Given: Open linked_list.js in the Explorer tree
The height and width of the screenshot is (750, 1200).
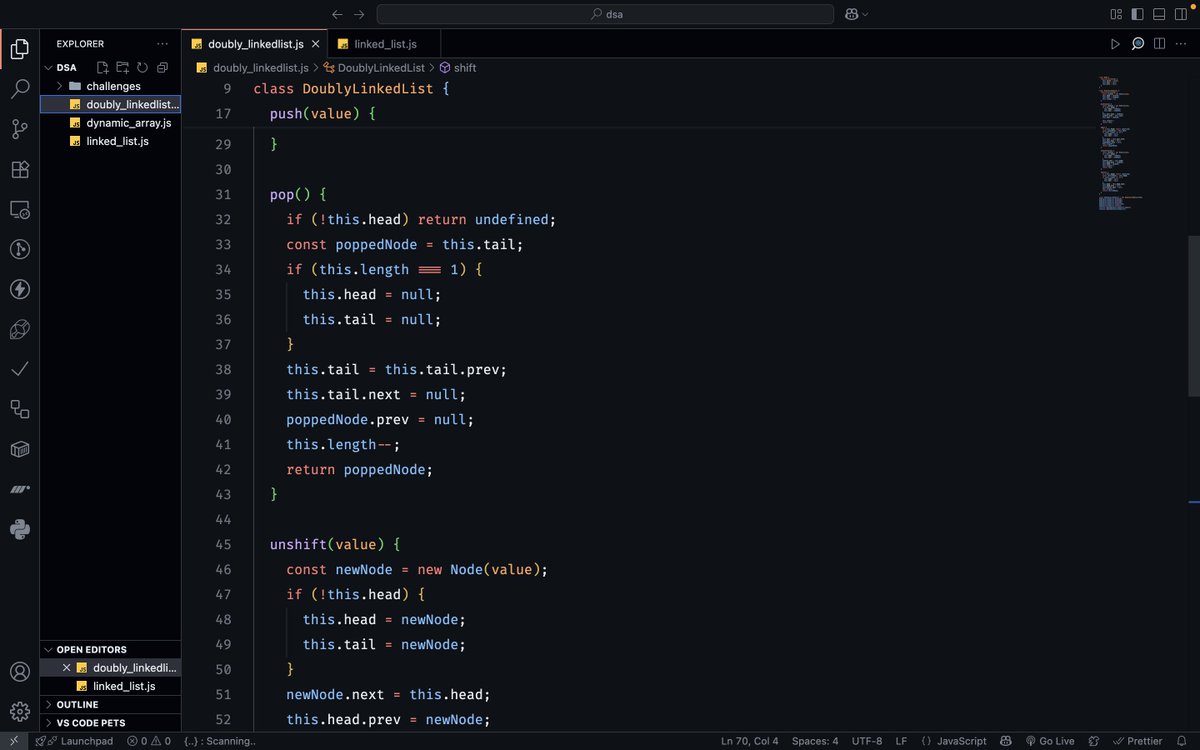Looking at the screenshot, I should (110, 141).
